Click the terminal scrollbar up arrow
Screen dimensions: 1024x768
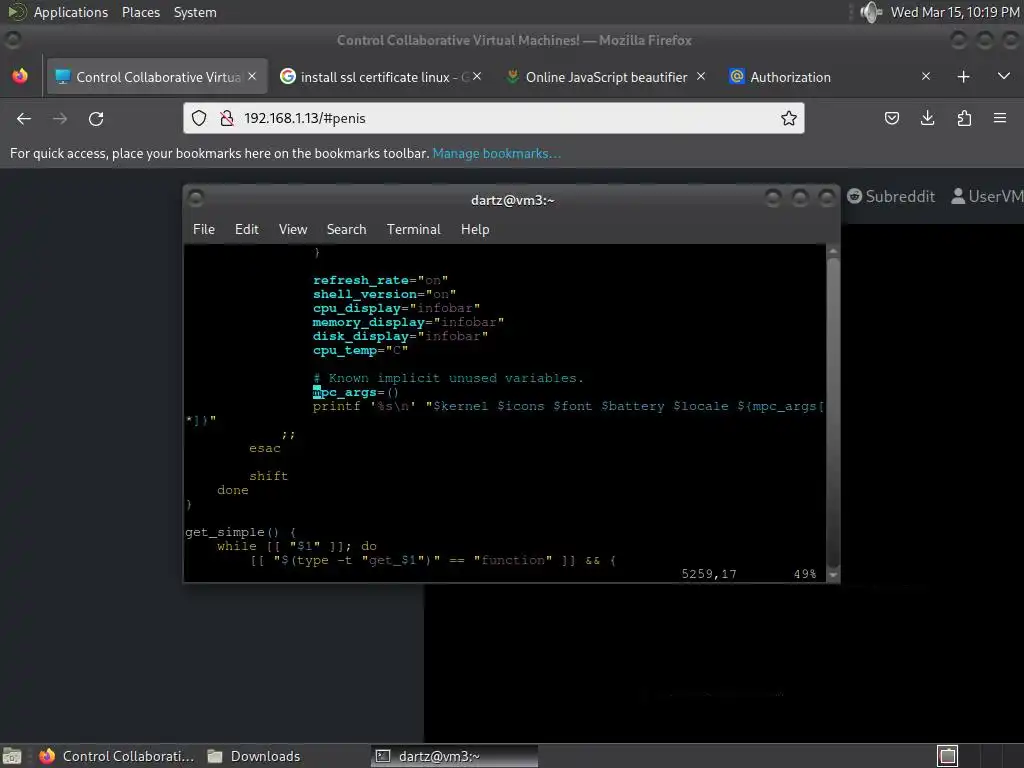tap(833, 251)
